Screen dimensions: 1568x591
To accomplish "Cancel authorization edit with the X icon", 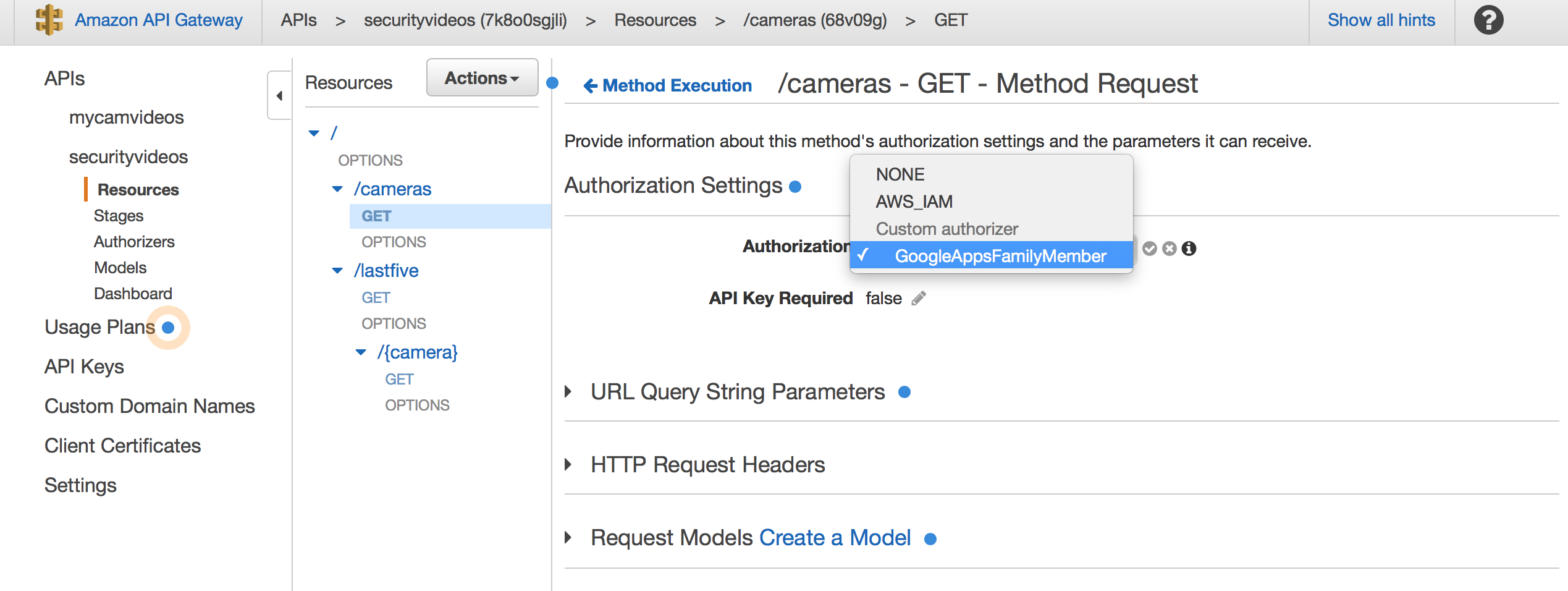I will (x=1170, y=249).
